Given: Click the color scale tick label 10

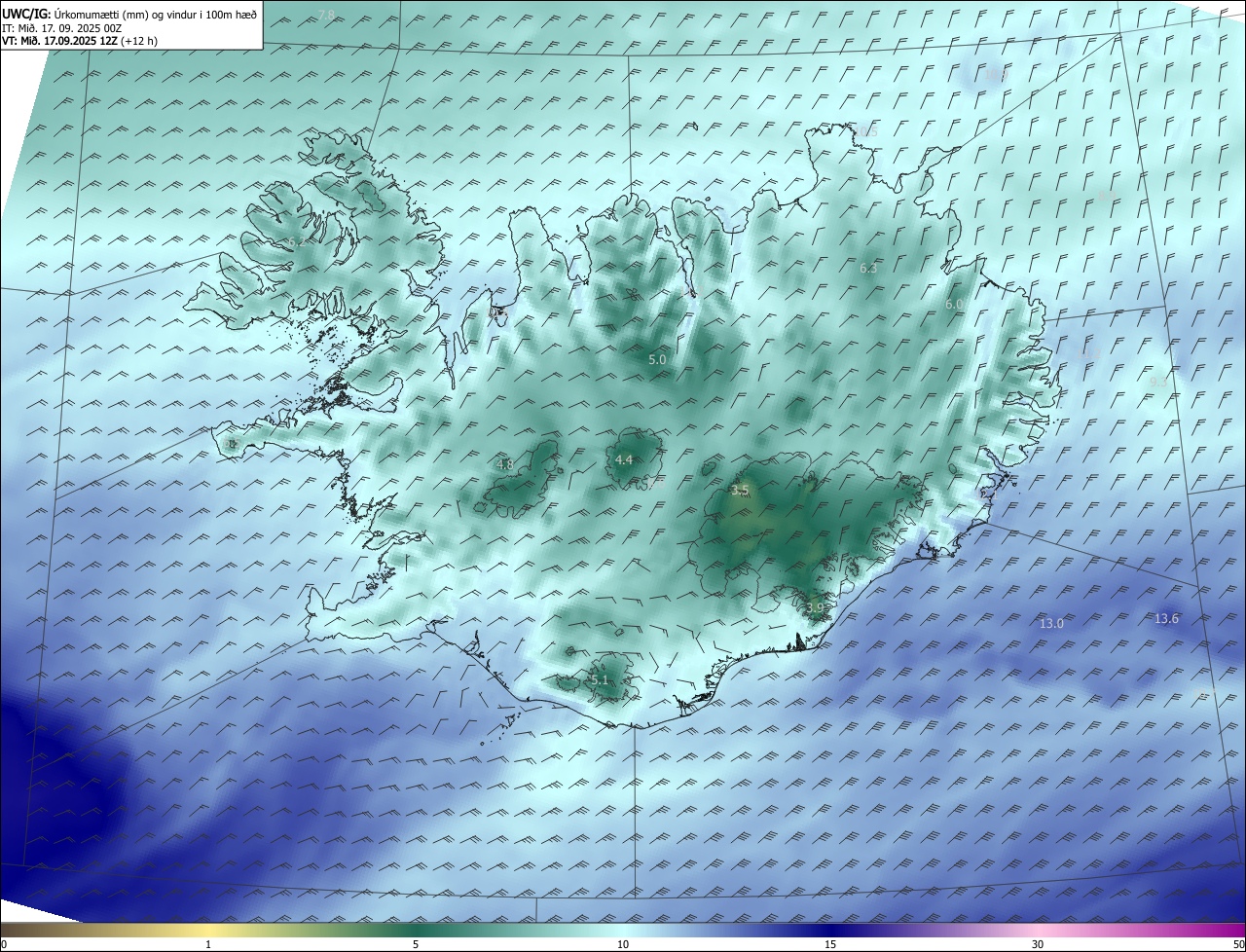Looking at the screenshot, I should tap(623, 944).
